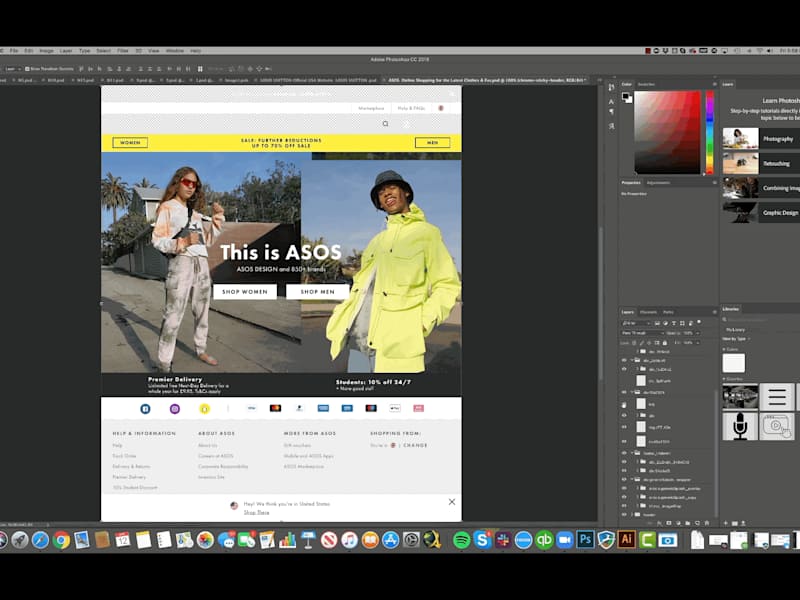Open Auto-Select Layer dropdown in options bar
The width and height of the screenshot is (800, 600).
tap(13, 69)
